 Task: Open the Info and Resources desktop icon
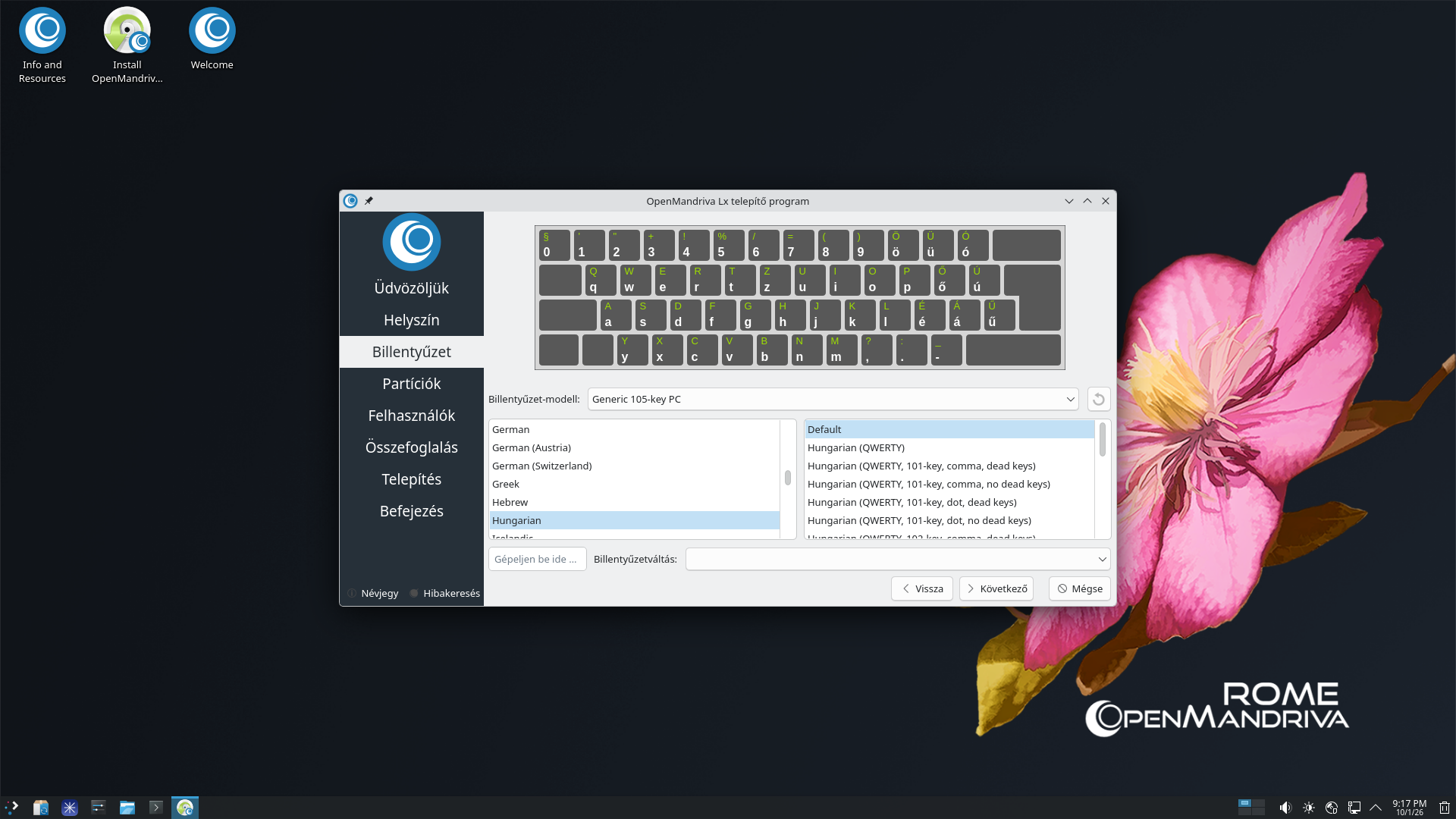pos(42,45)
